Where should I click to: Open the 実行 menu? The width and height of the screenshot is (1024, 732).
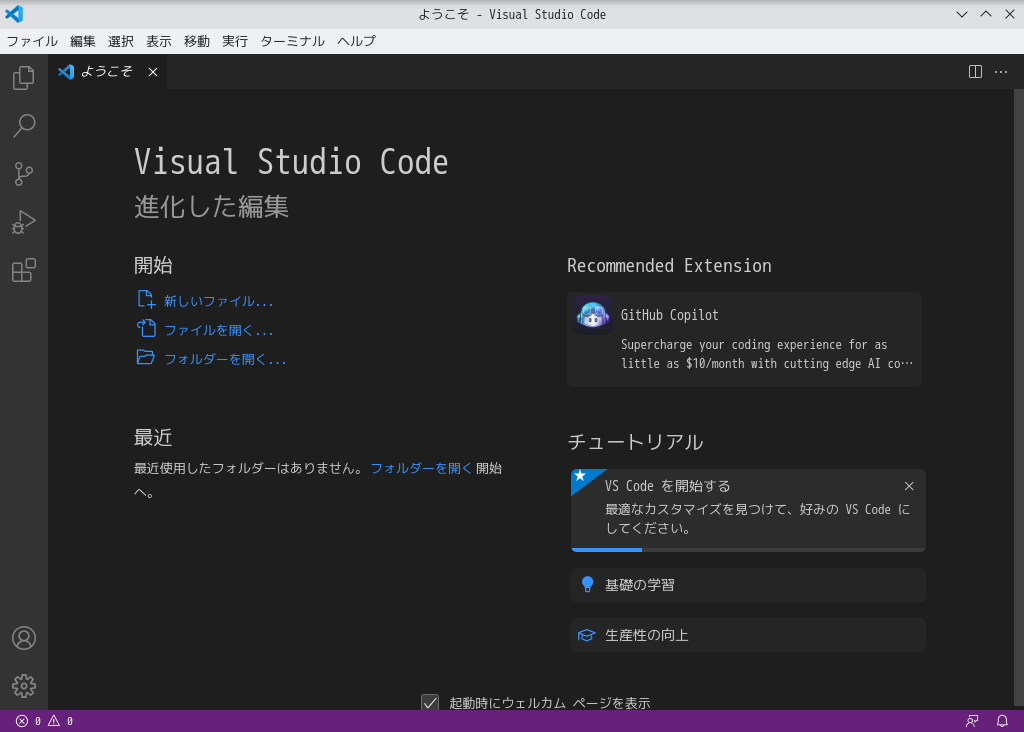point(235,41)
